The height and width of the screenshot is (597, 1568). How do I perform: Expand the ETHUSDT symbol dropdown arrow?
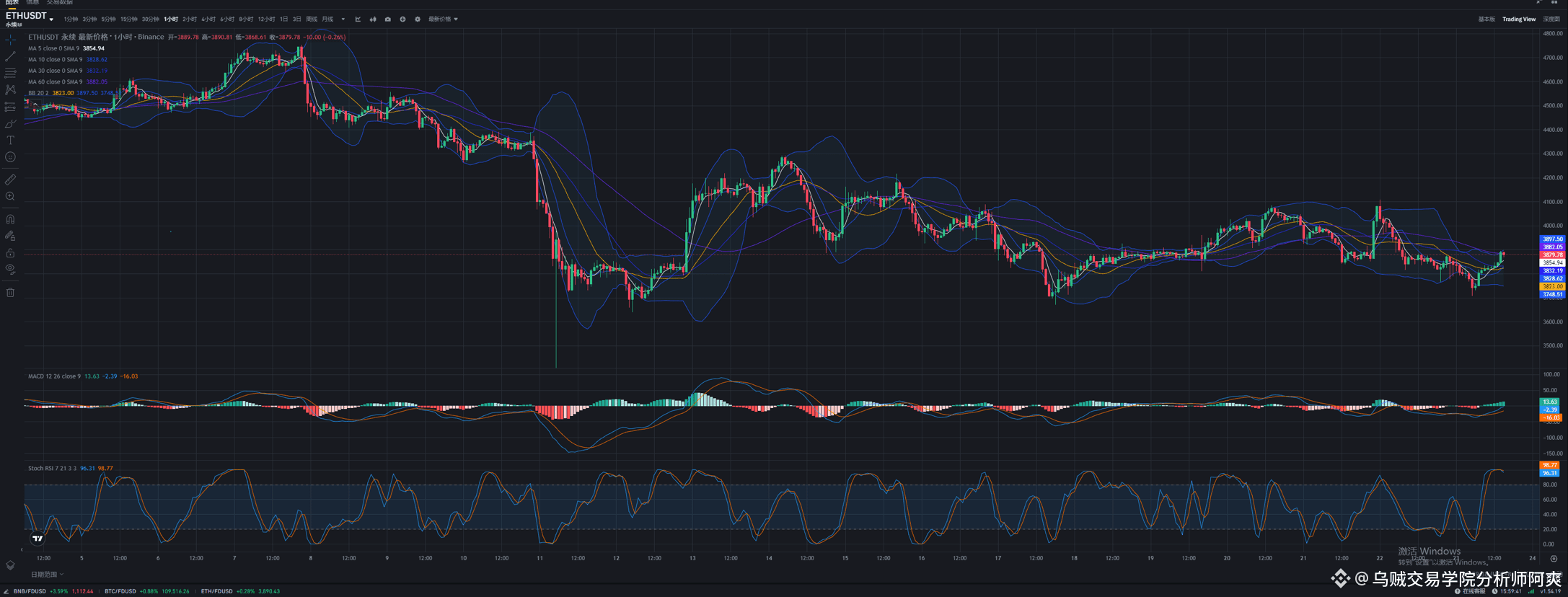point(51,19)
